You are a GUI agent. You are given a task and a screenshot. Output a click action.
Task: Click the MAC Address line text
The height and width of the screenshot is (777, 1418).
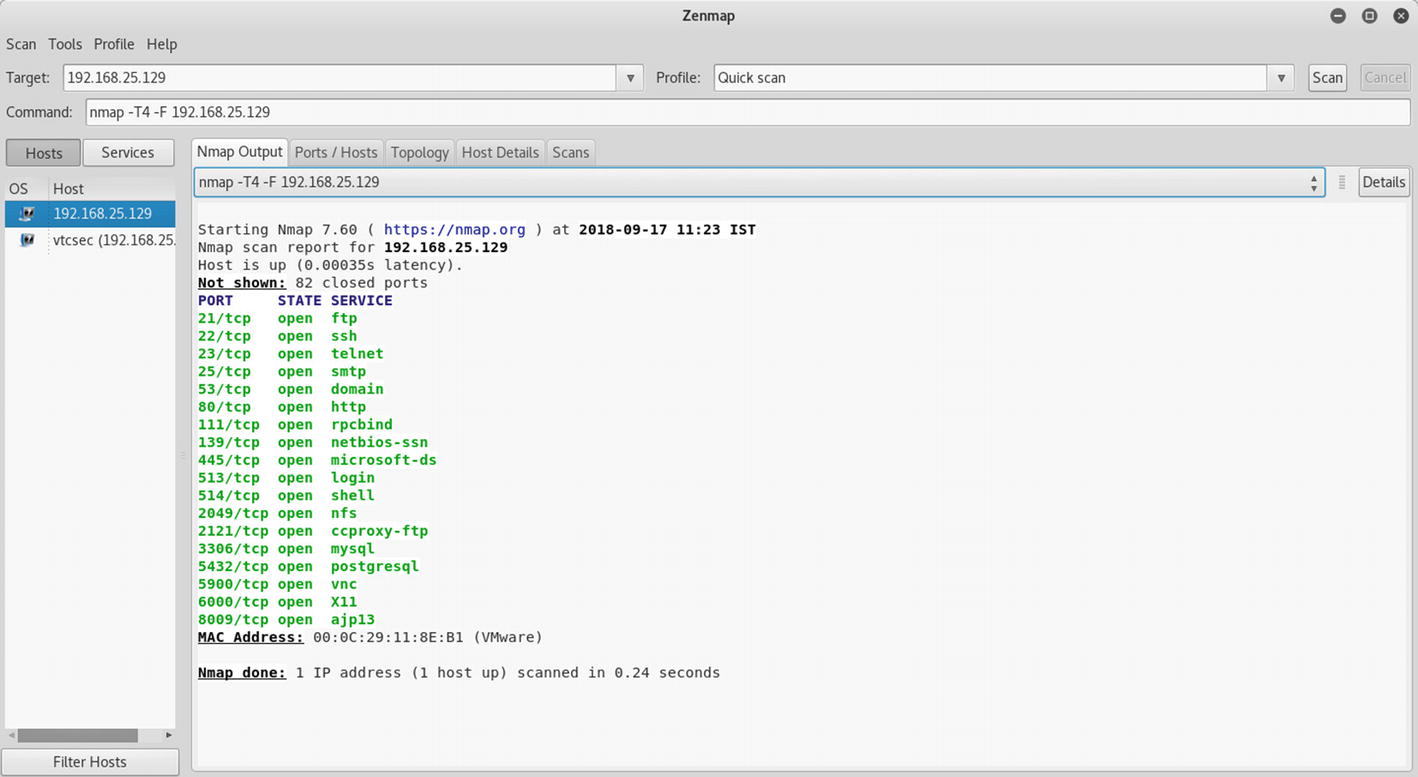(371, 638)
